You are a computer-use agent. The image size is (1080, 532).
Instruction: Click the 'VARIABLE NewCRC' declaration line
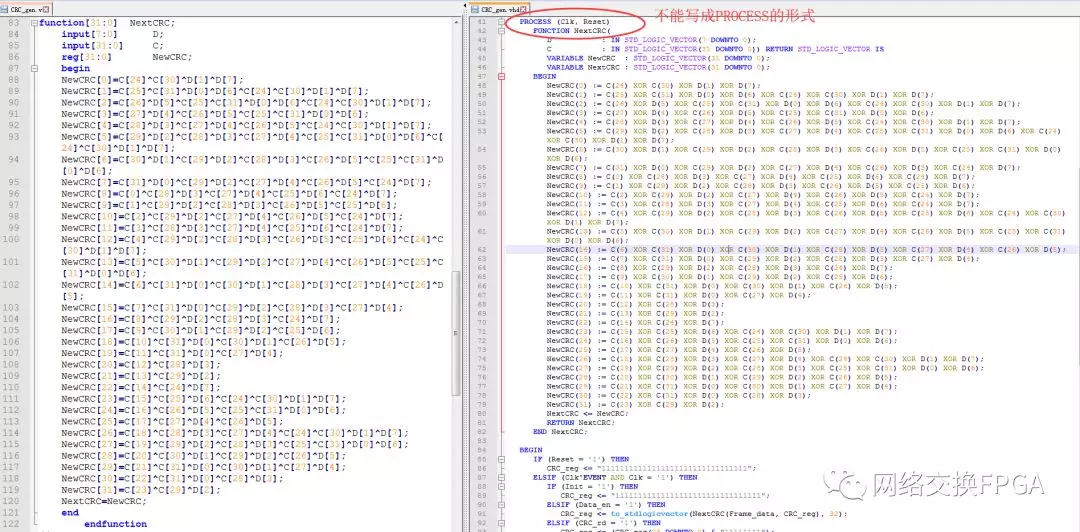[x=658, y=59]
